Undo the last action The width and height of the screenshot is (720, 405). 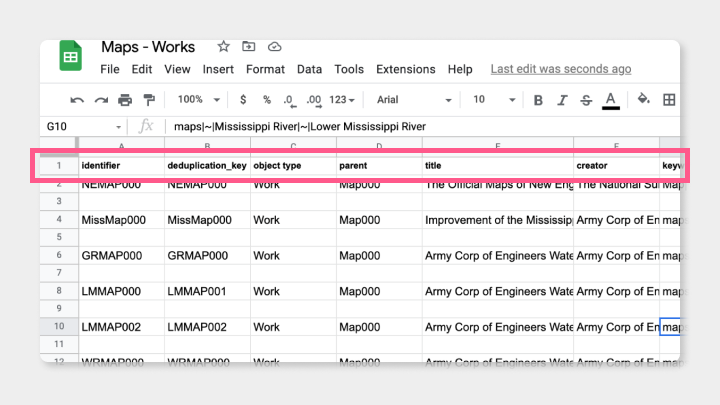[77, 100]
